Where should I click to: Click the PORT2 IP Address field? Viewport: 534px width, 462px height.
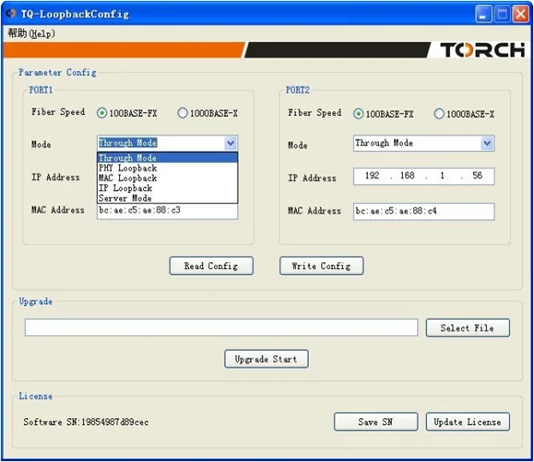tap(424, 176)
